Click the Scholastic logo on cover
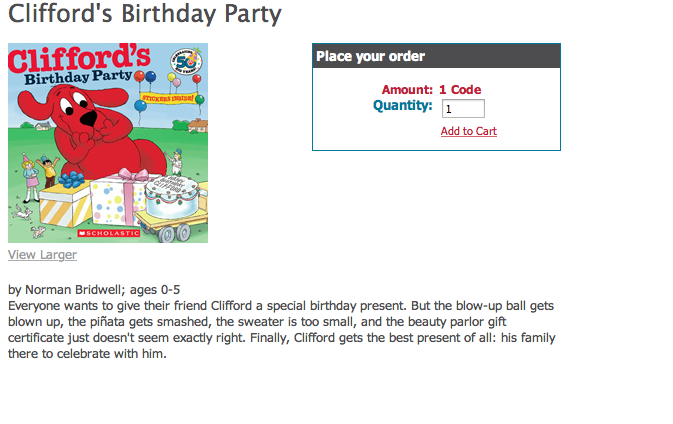 (x=109, y=233)
